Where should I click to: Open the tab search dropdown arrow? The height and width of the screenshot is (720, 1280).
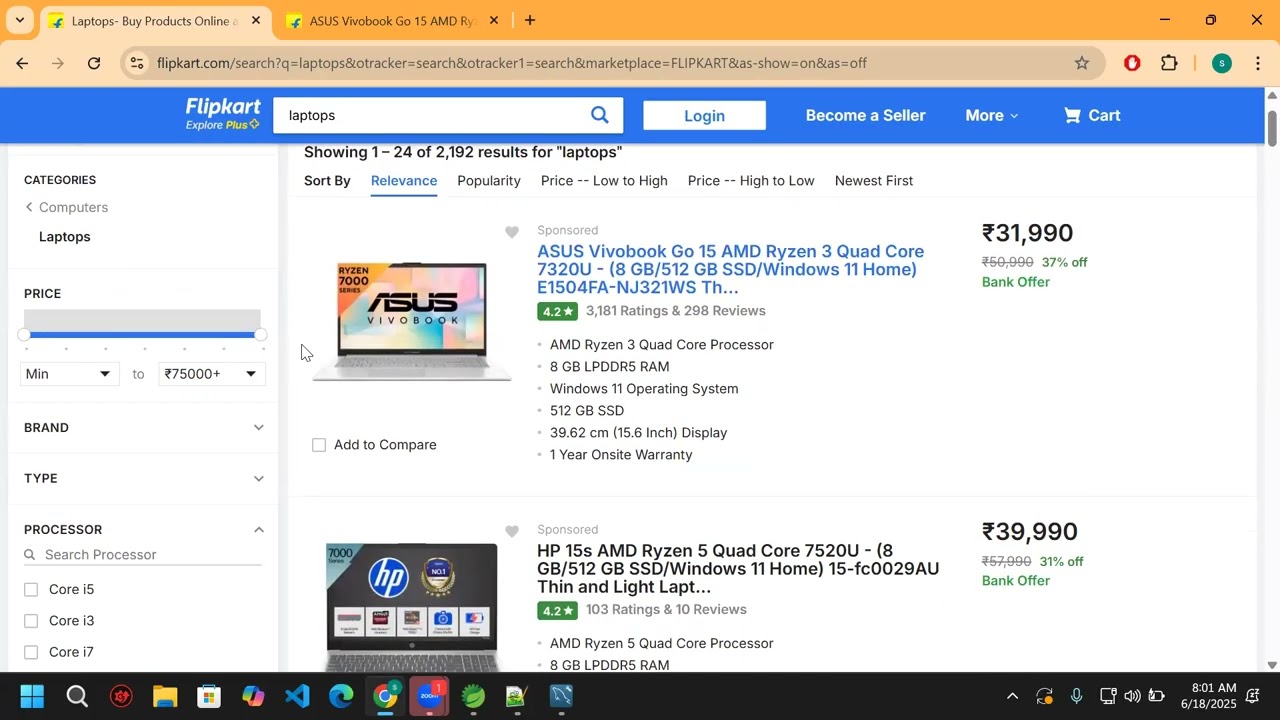click(19, 20)
